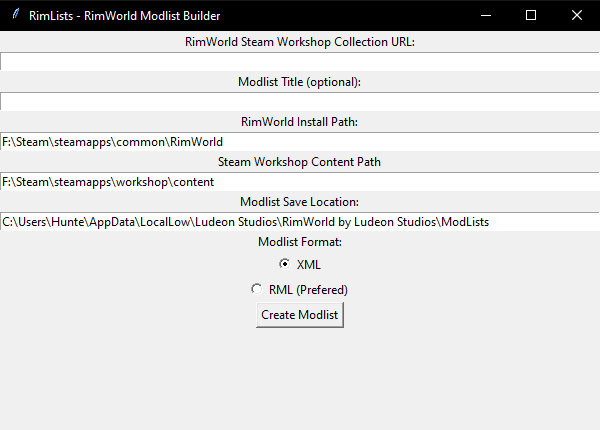600x430 pixels.
Task: Select the XML format radio button
Action: (285, 264)
